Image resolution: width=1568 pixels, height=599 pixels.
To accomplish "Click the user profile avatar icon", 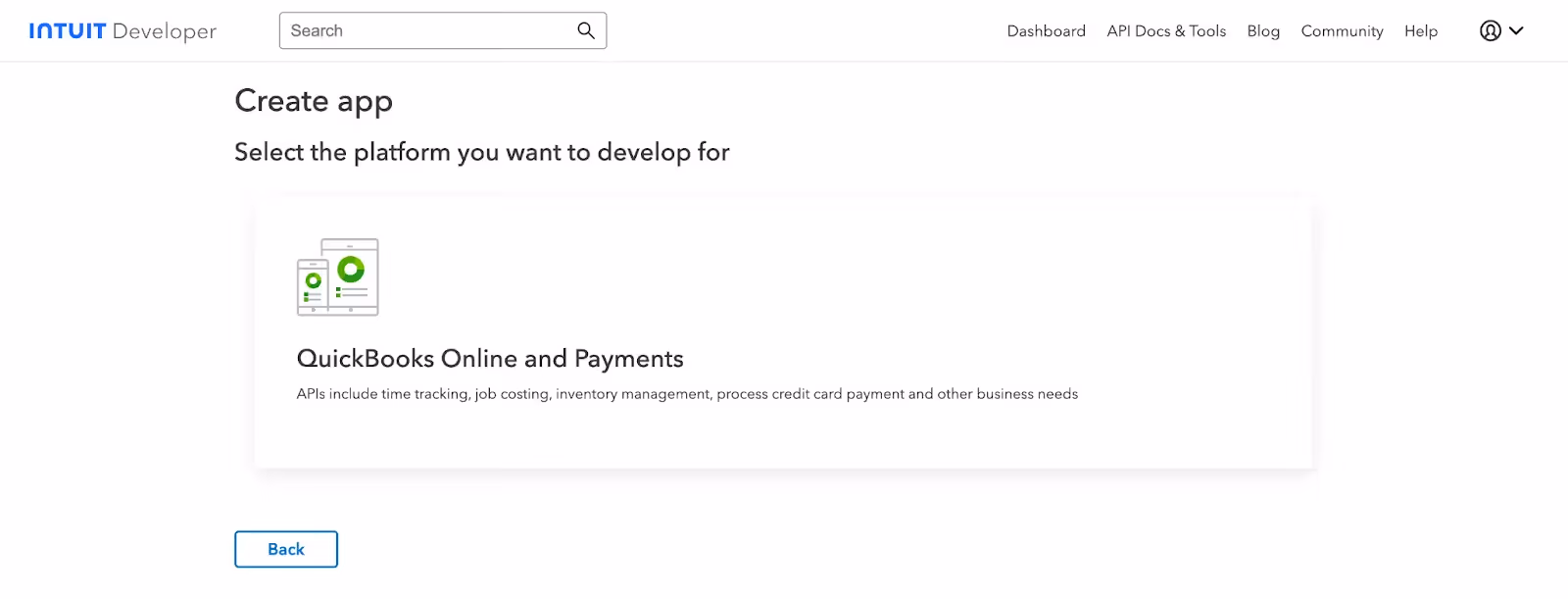I will 1491,30.
